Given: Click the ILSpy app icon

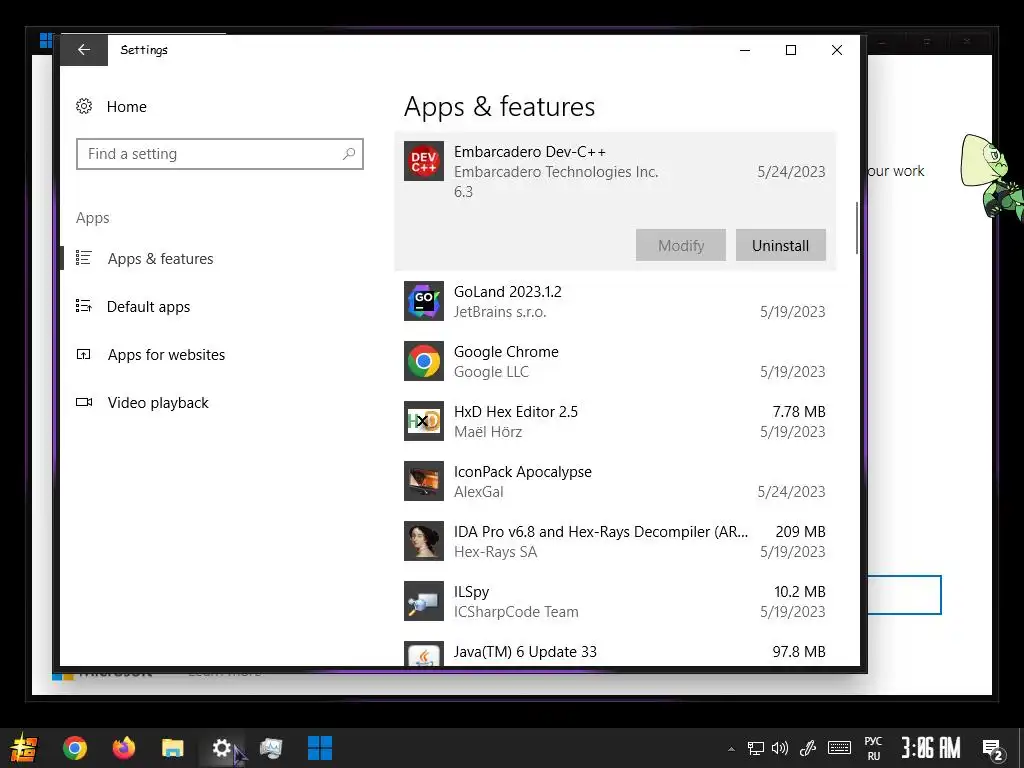Looking at the screenshot, I should tap(424, 601).
